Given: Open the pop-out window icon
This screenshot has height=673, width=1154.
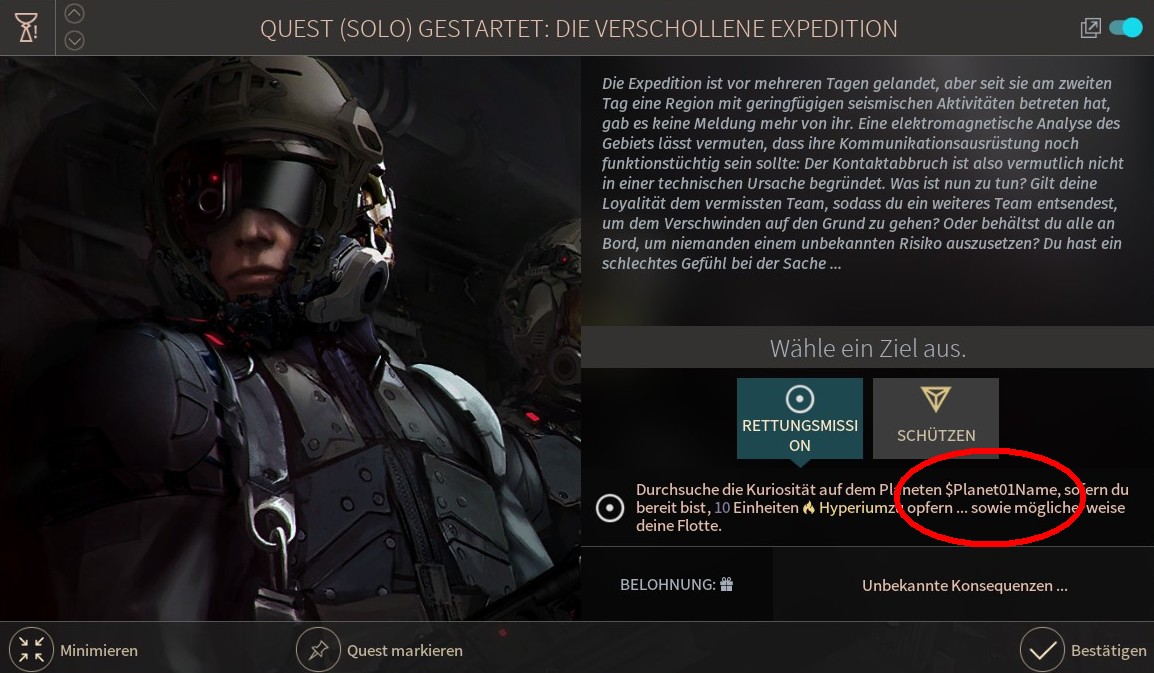Looking at the screenshot, I should point(1090,28).
